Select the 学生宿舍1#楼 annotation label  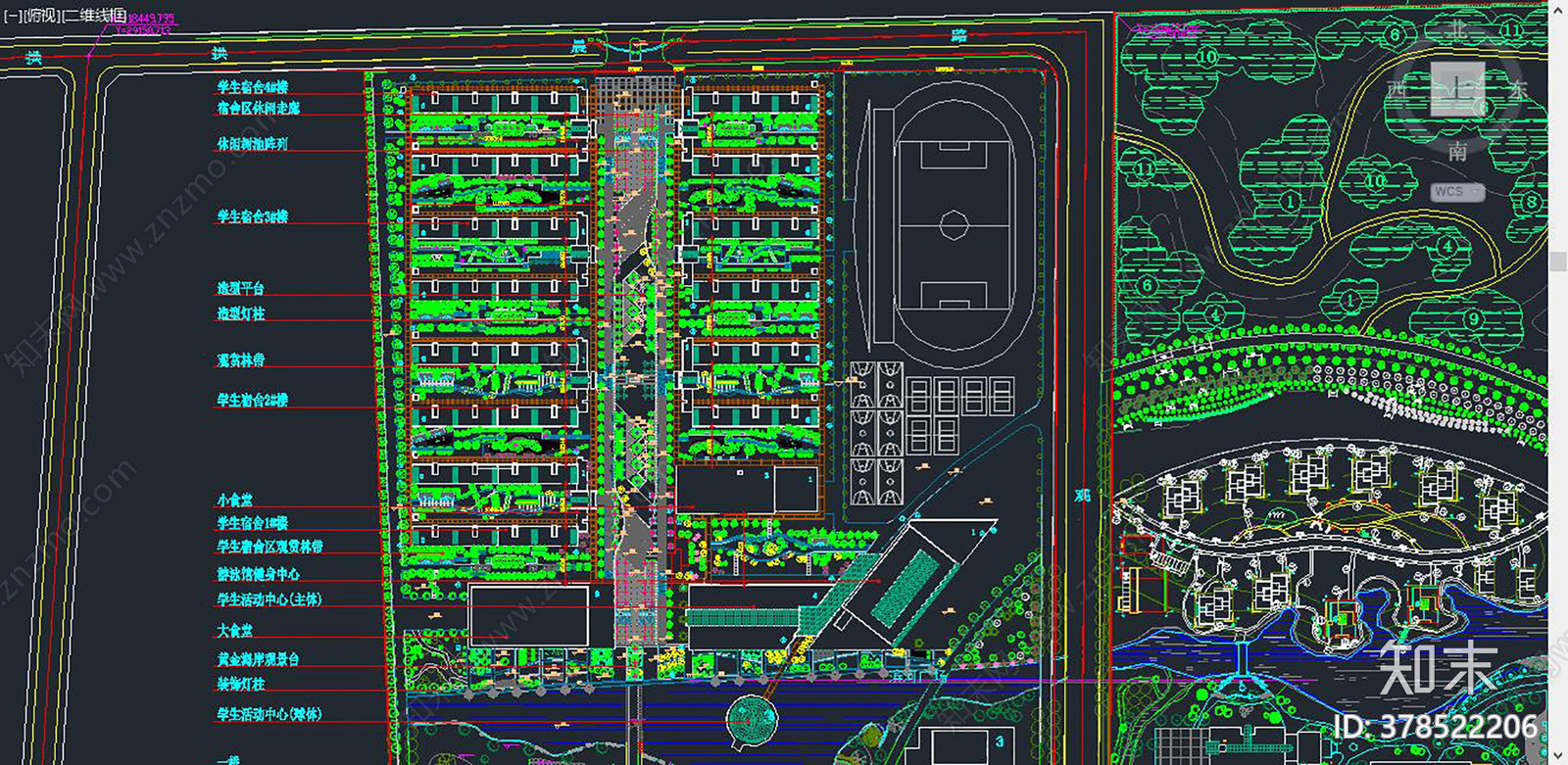click(x=253, y=523)
